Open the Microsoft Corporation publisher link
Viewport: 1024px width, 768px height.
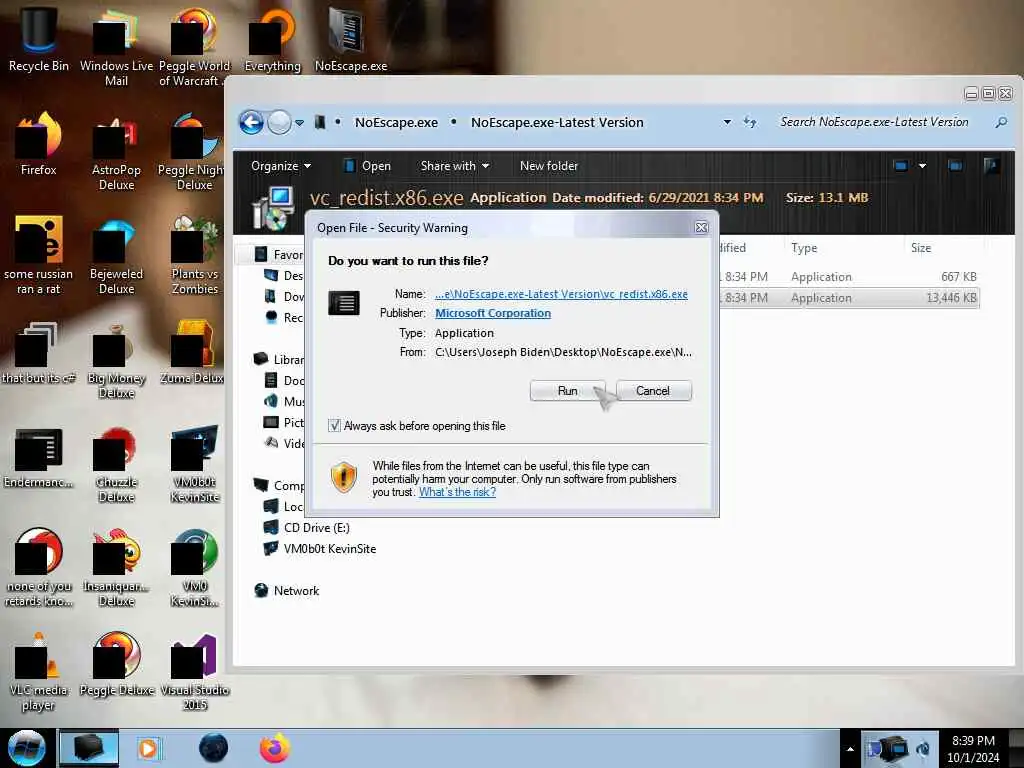pyautogui.click(x=493, y=313)
